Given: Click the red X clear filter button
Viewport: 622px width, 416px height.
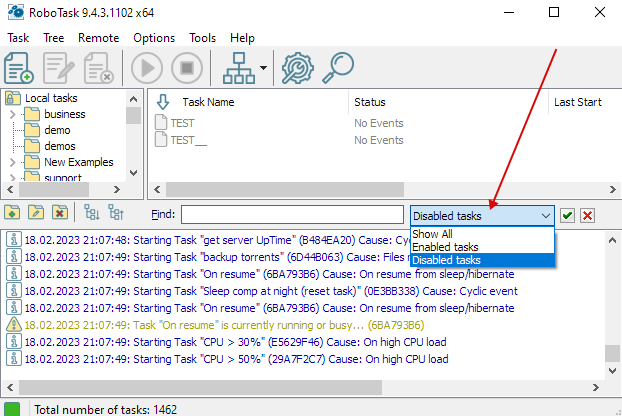Looking at the screenshot, I should 587,215.
